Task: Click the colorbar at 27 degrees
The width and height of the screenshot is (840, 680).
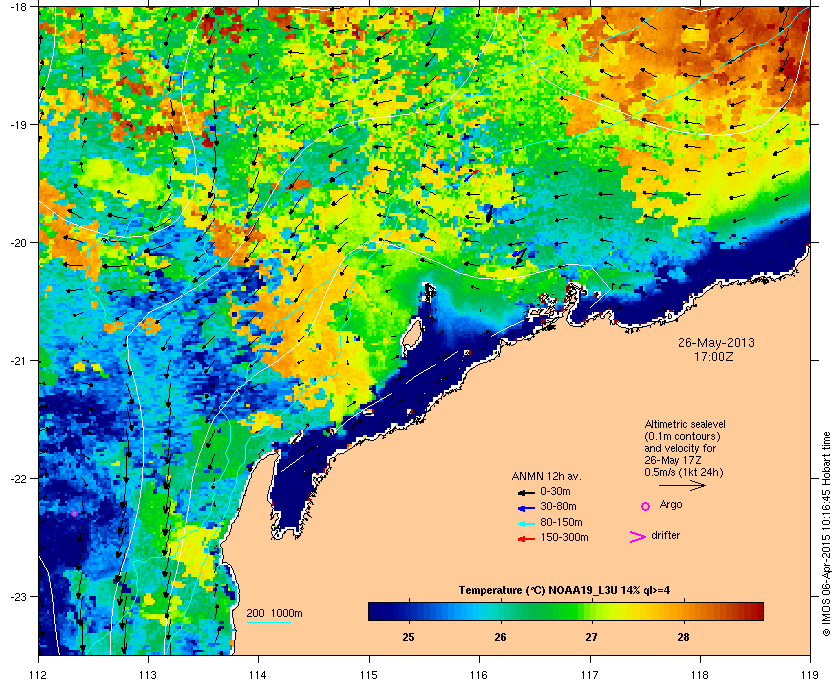Action: [592, 611]
